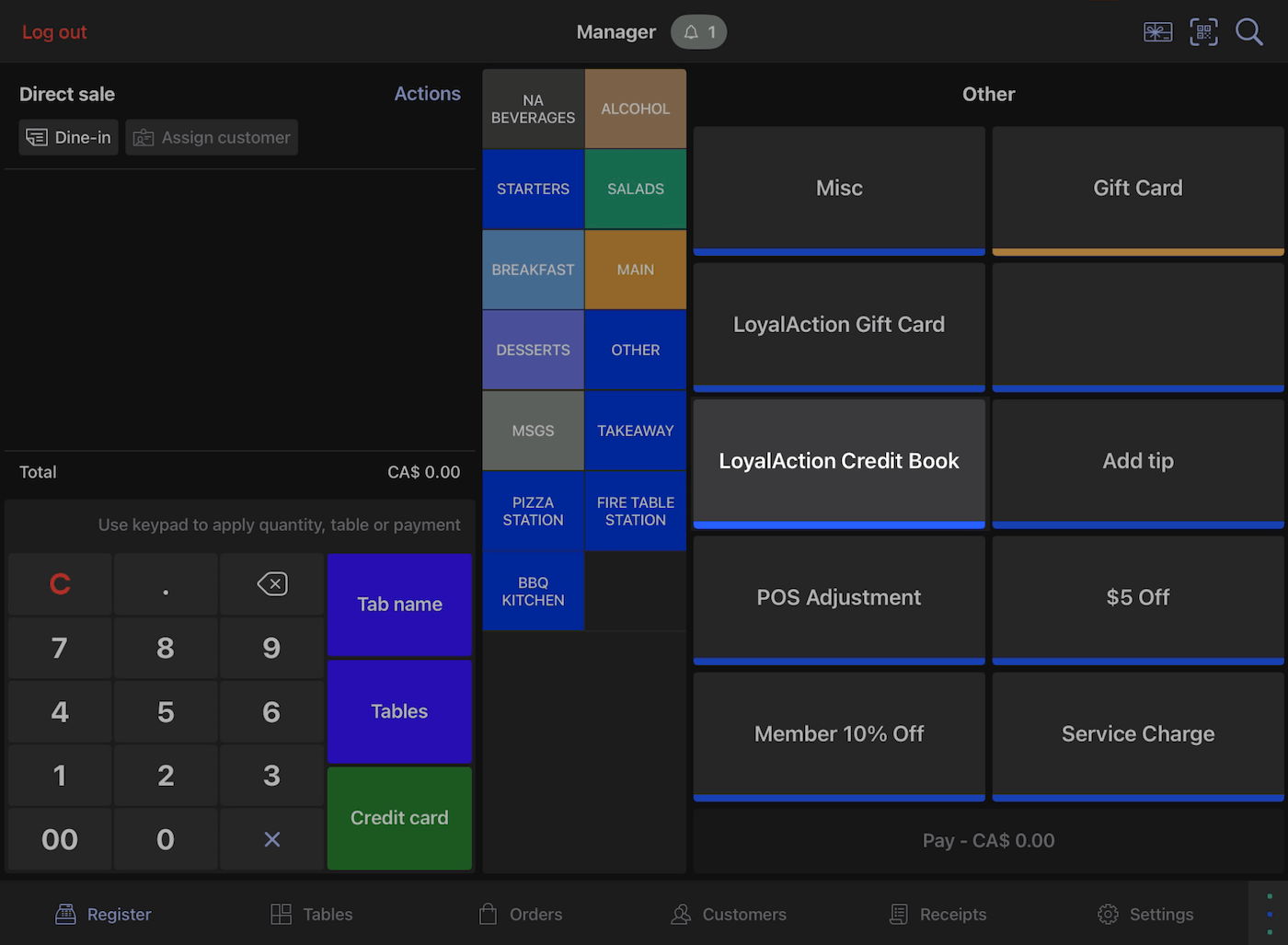
Task: Tap keypad digit 2
Action: coord(166,776)
